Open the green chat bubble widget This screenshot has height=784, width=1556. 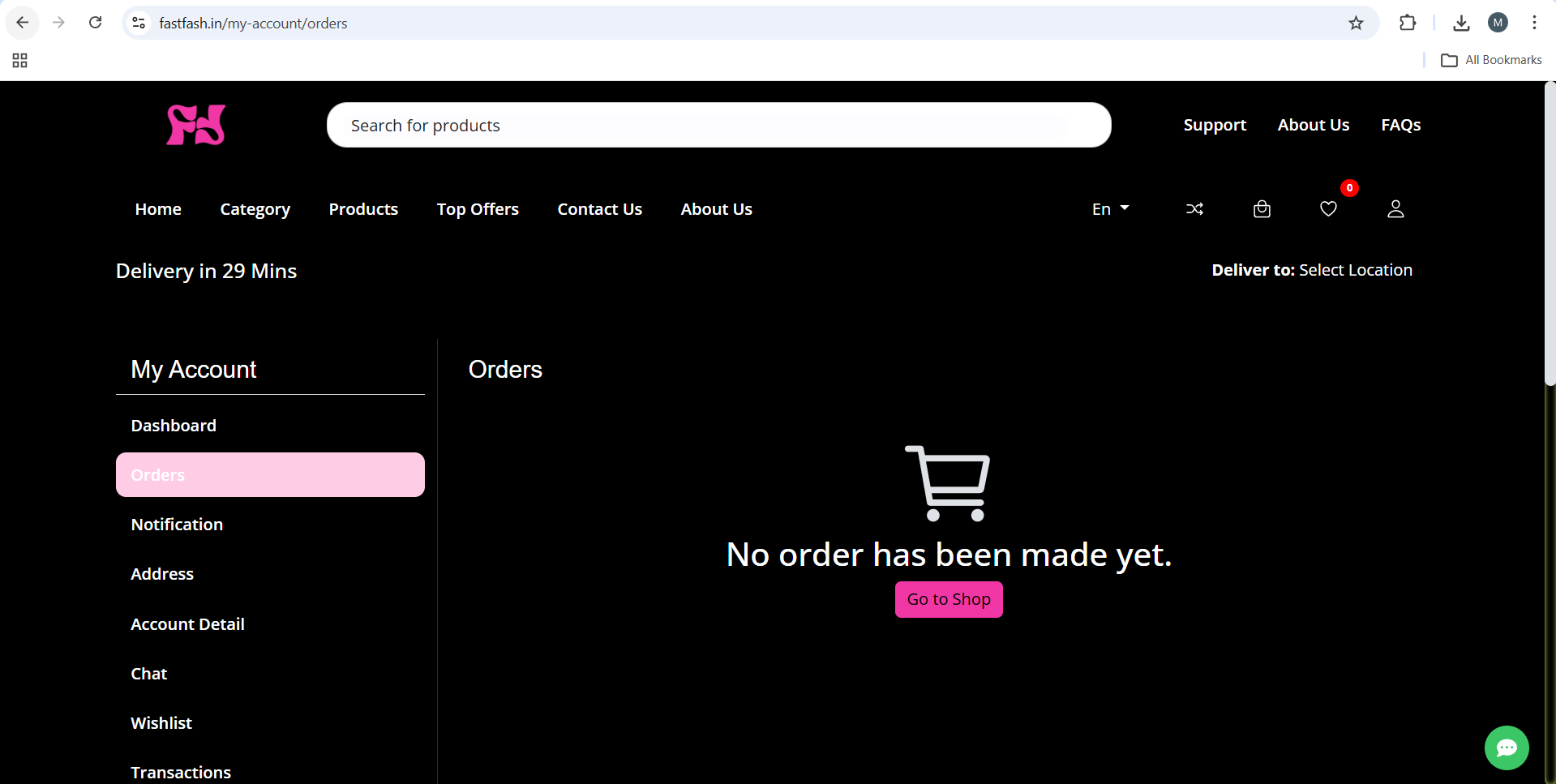(1507, 748)
